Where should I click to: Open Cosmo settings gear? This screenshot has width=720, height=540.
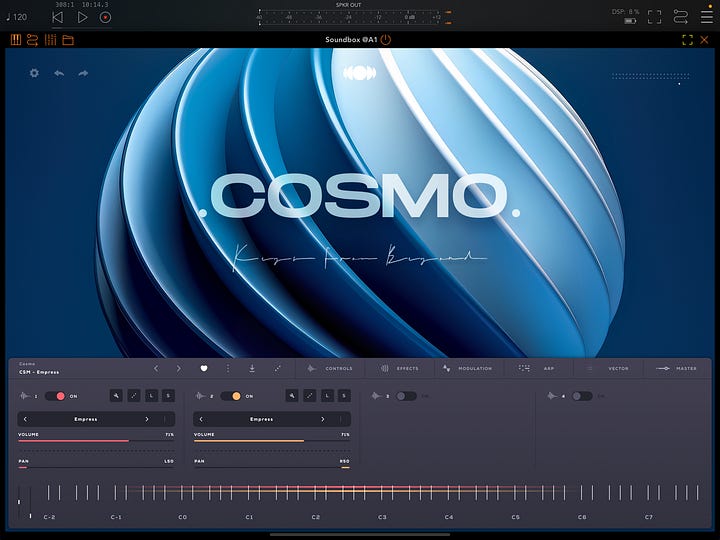34,73
